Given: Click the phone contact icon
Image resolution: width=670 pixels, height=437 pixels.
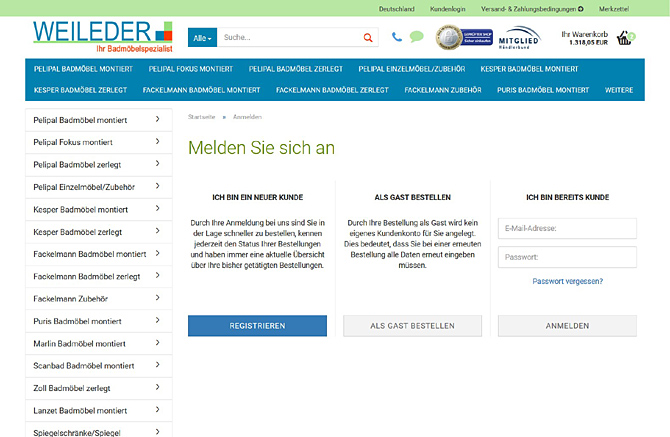Looking at the screenshot, I should coord(397,37).
